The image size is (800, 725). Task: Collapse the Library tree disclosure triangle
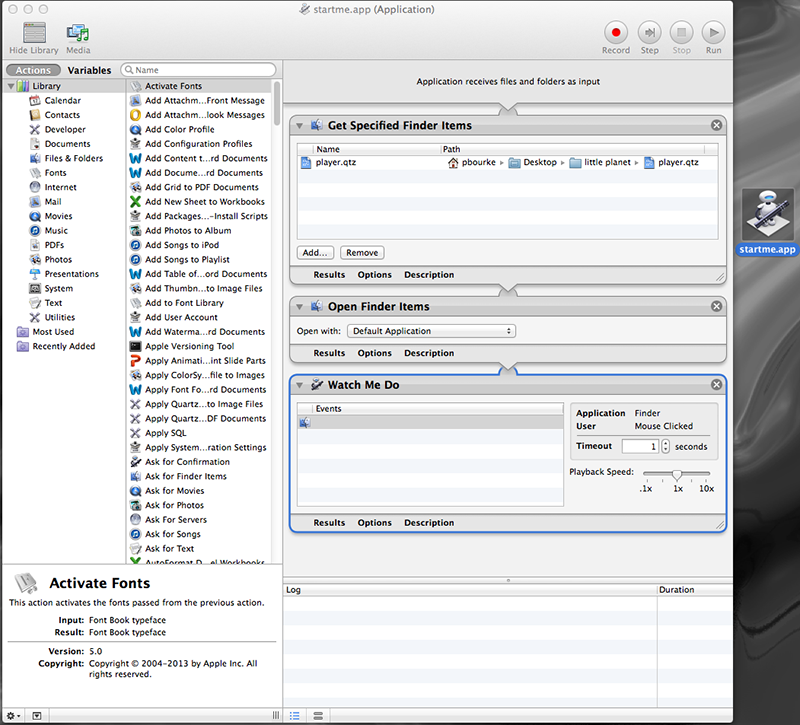(11, 87)
